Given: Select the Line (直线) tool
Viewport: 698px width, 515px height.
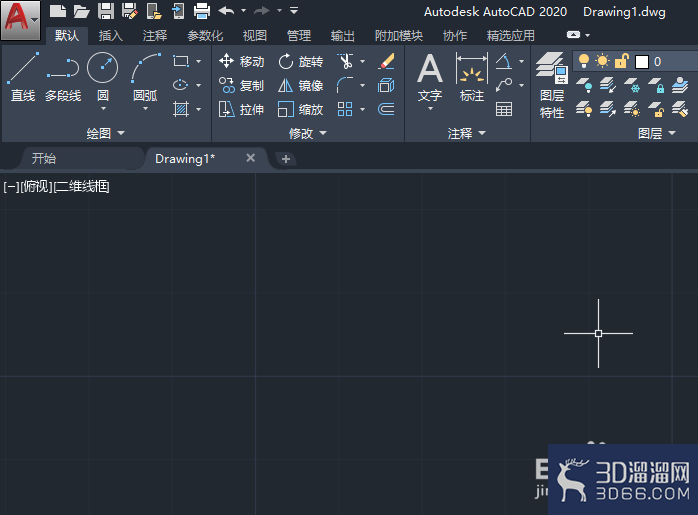Looking at the screenshot, I should pyautogui.click(x=23, y=77).
